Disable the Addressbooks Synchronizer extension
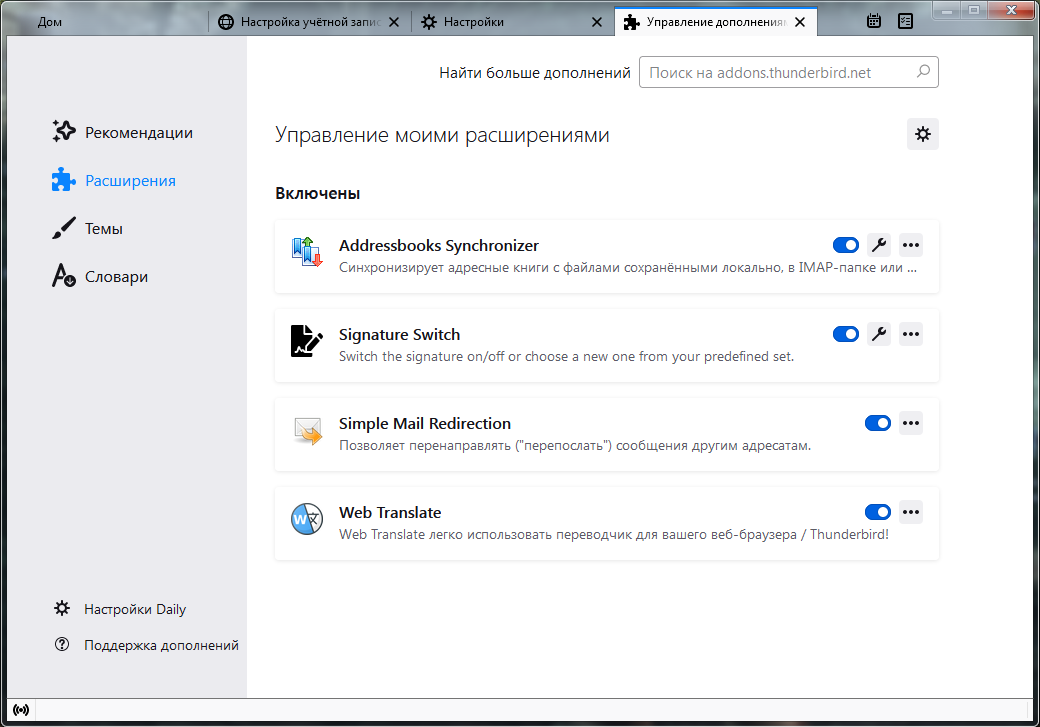 [x=845, y=245]
